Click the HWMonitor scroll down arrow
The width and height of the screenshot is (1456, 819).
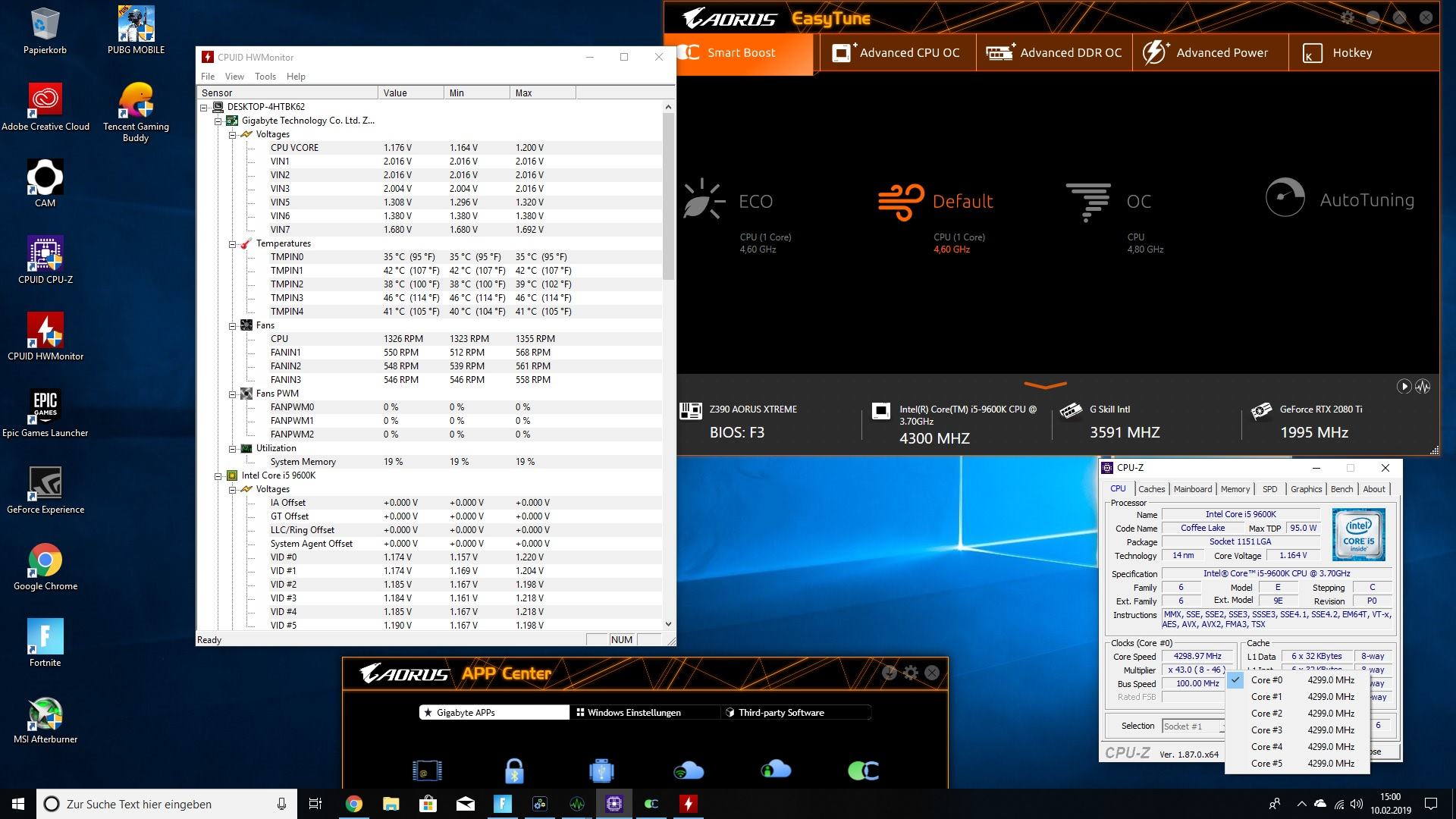[668, 624]
